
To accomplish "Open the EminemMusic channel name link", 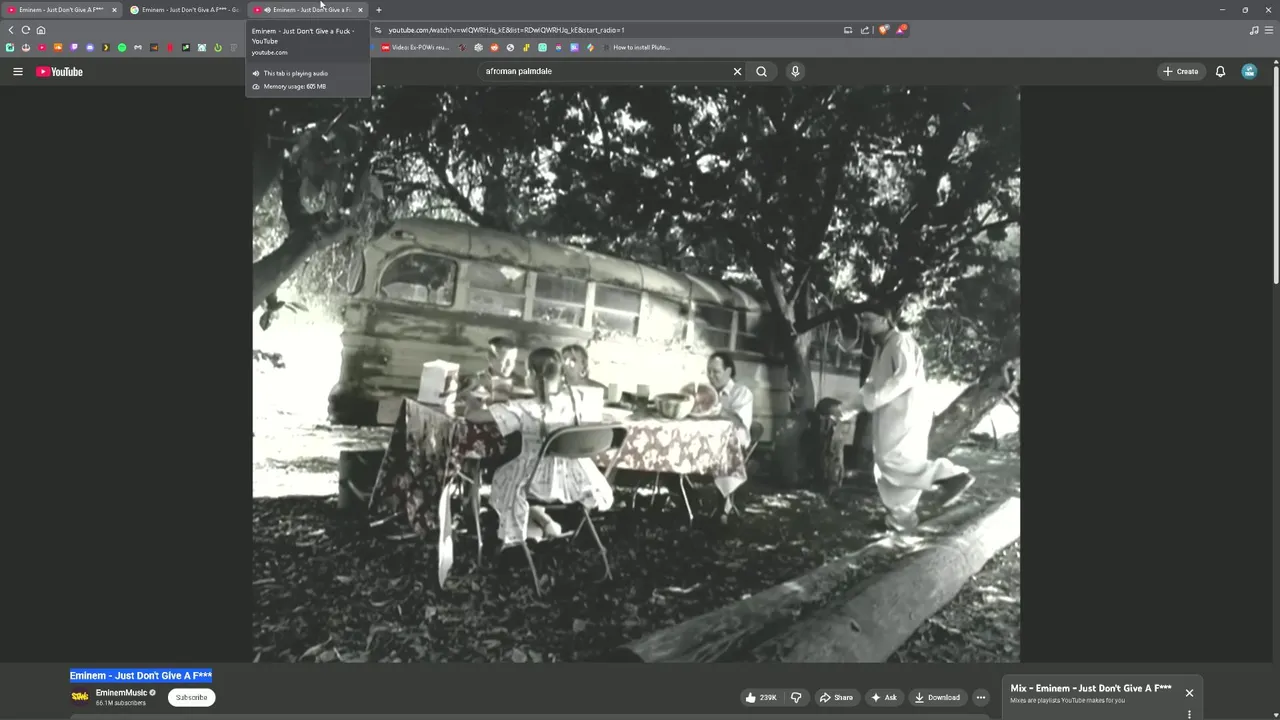I will (121, 692).
